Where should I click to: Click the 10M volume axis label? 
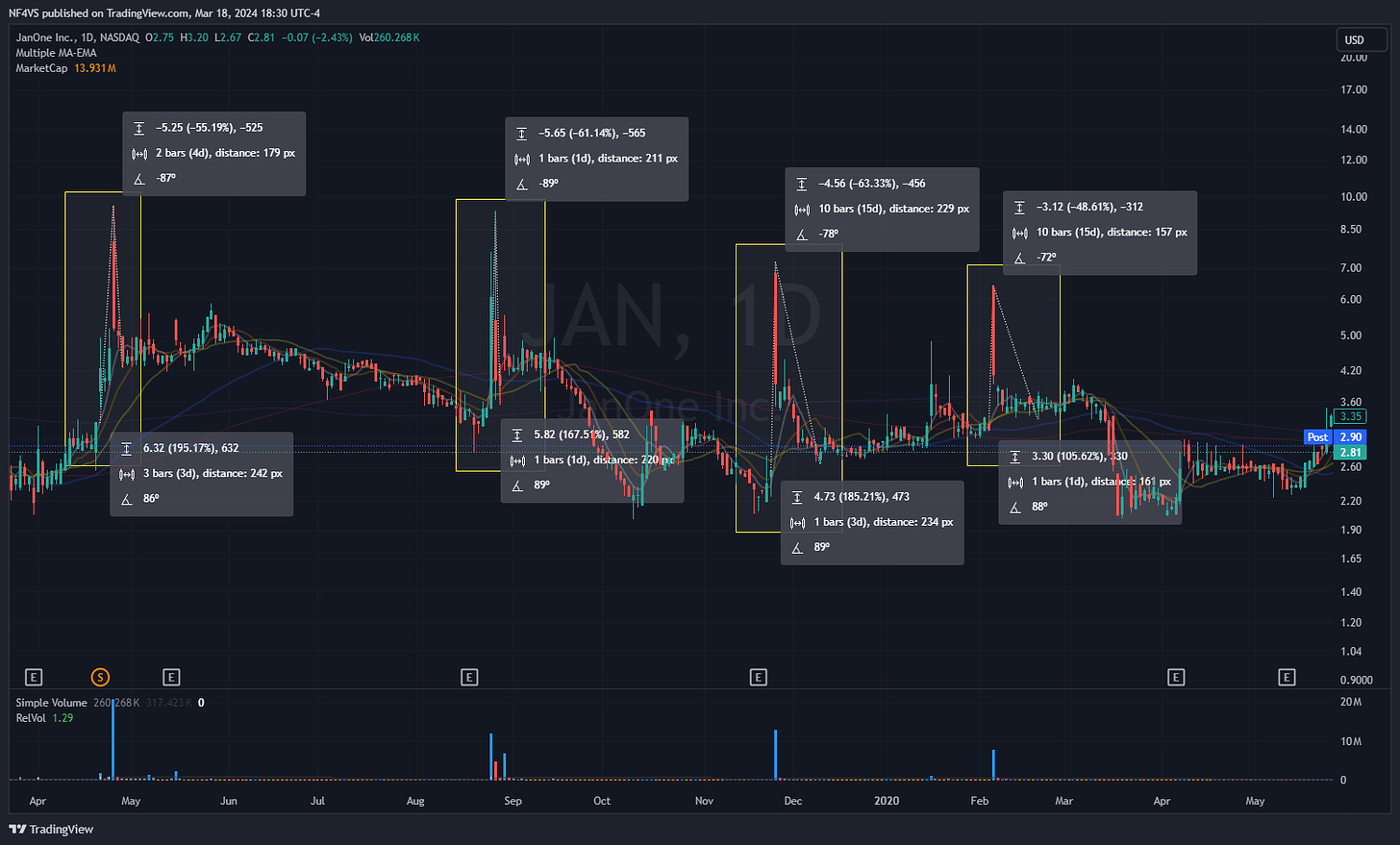click(1351, 741)
